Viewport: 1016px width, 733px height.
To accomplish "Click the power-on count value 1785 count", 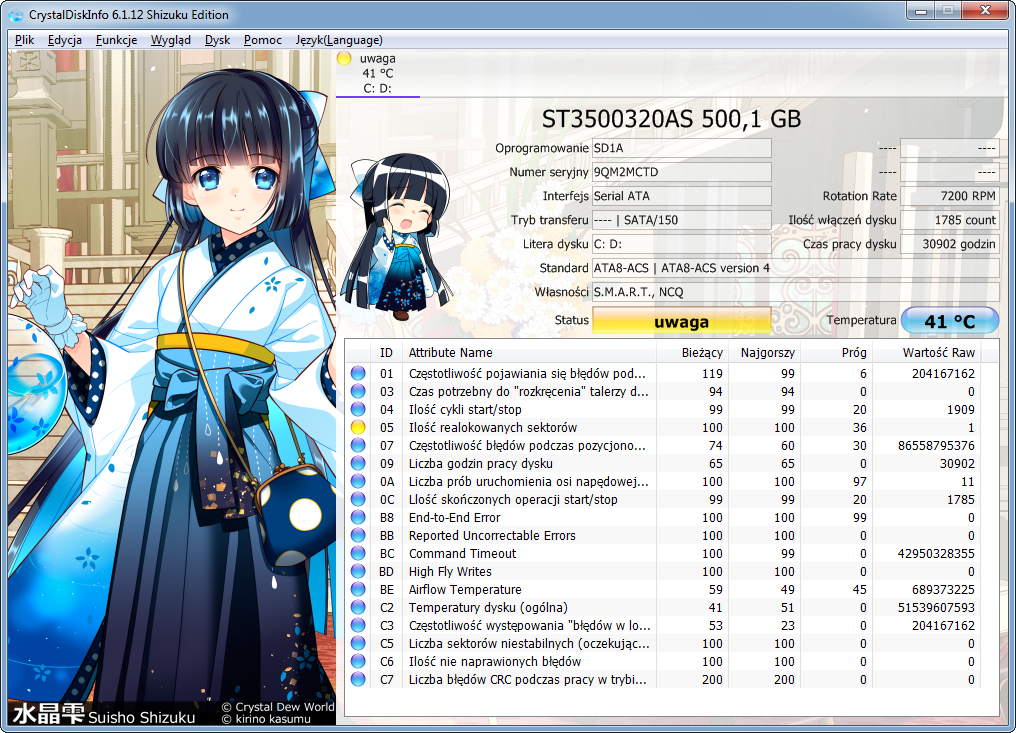I will (x=950, y=220).
